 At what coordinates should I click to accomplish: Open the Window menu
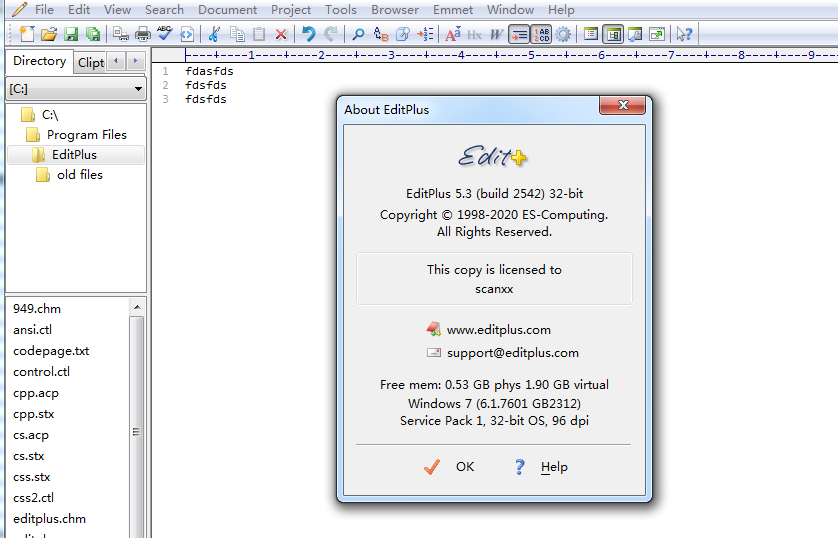510,10
